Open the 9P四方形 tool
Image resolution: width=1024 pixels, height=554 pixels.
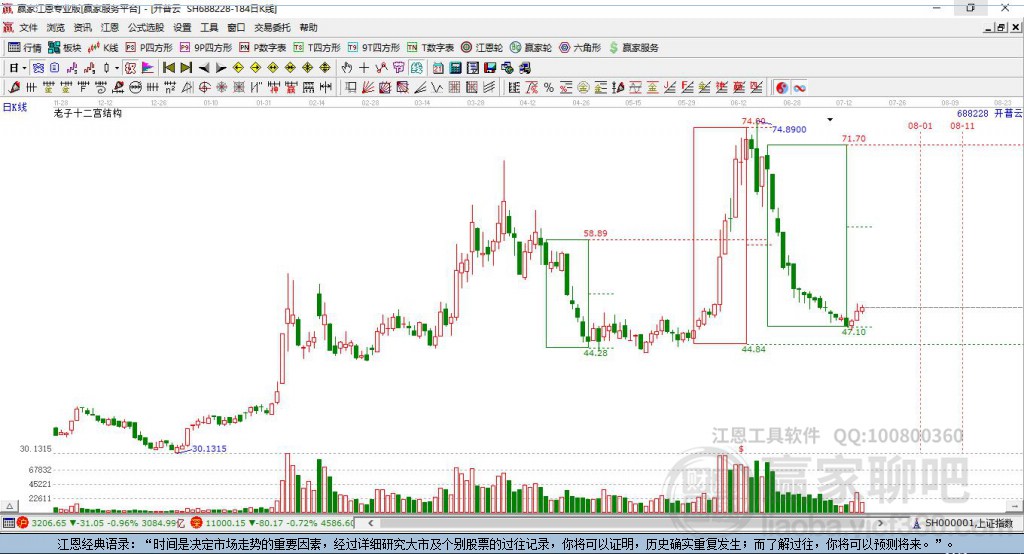click(x=206, y=48)
